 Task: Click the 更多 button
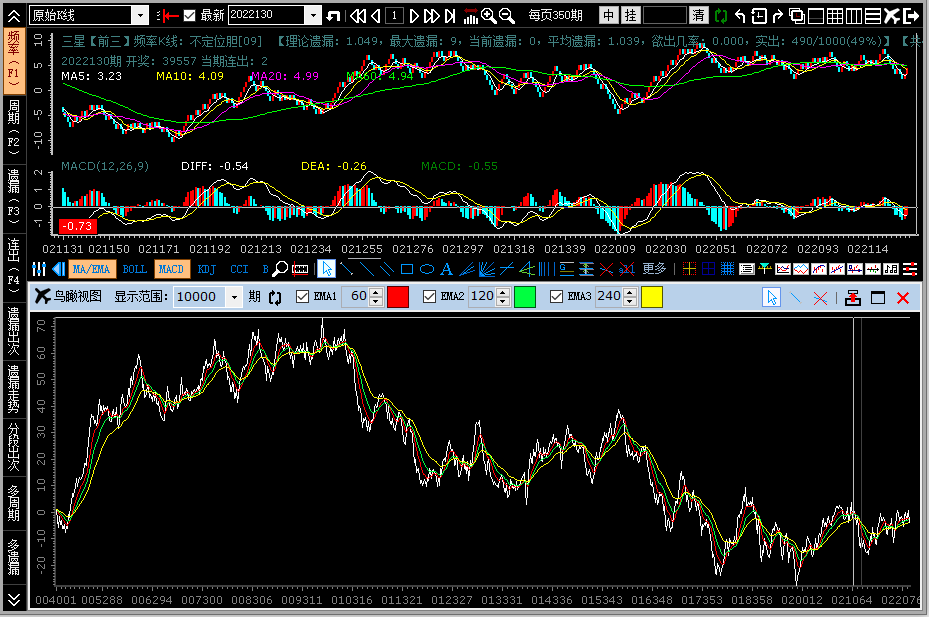tap(654, 269)
